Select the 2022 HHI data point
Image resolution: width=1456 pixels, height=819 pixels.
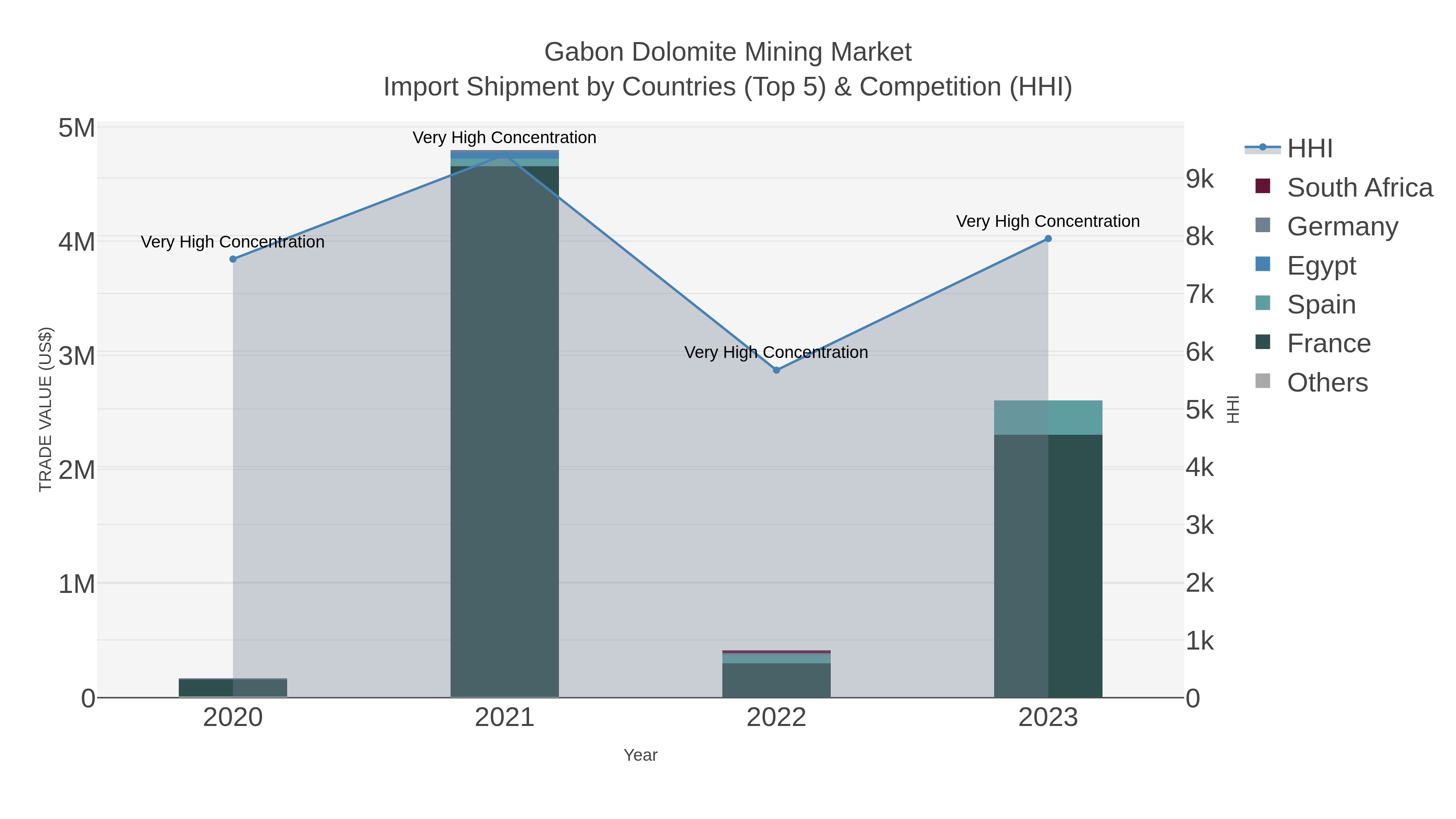click(776, 370)
